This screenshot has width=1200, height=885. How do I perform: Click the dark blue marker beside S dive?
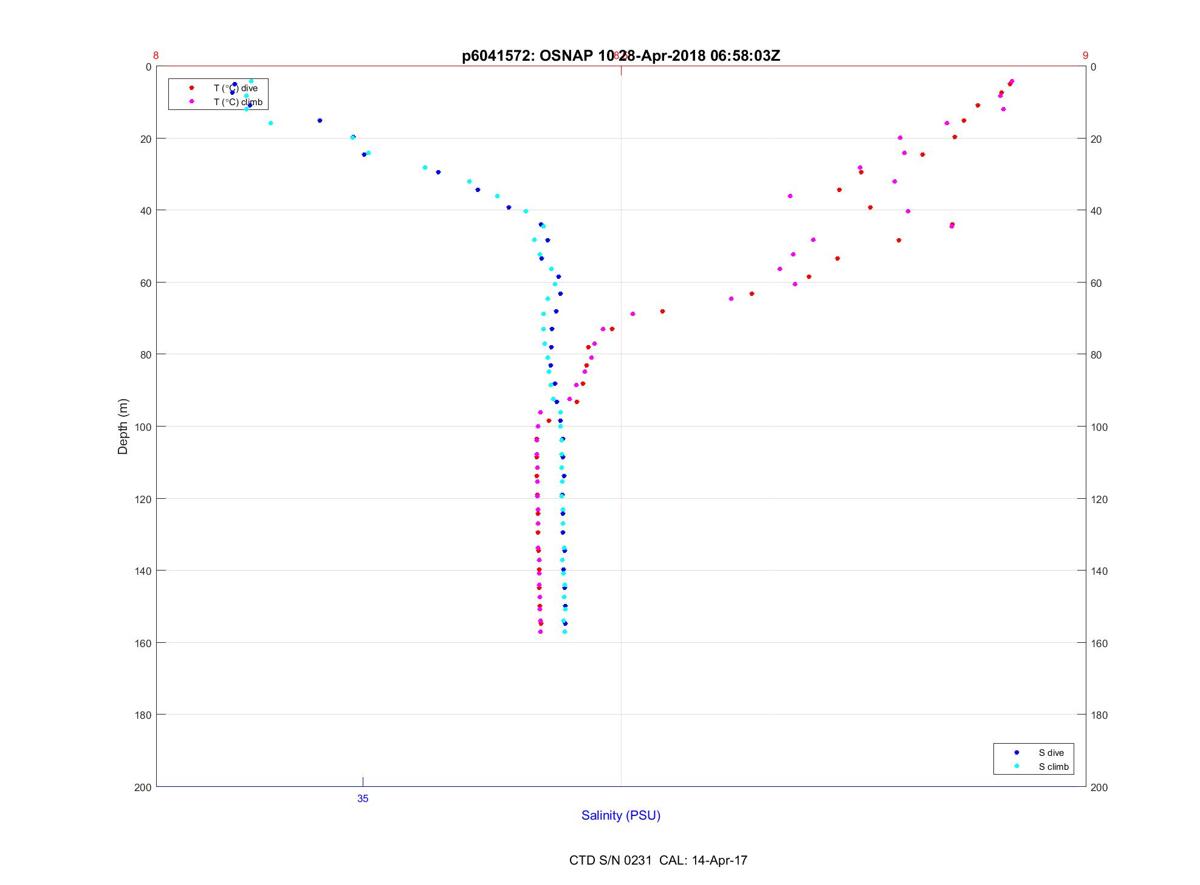tap(1017, 752)
